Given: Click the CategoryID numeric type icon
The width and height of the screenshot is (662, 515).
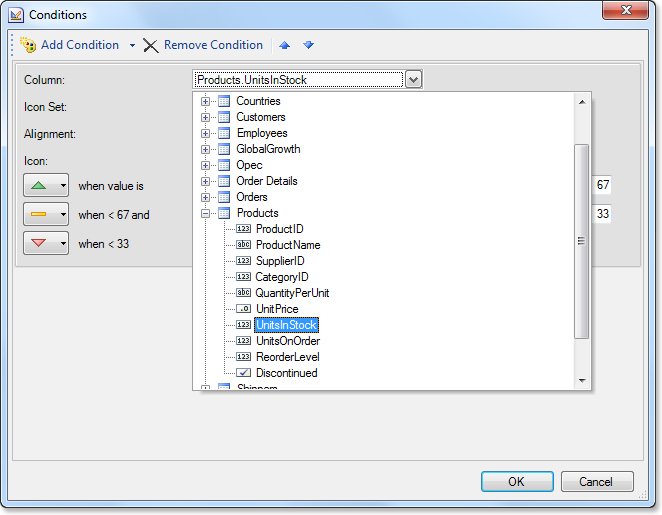Looking at the screenshot, I should click(244, 277).
